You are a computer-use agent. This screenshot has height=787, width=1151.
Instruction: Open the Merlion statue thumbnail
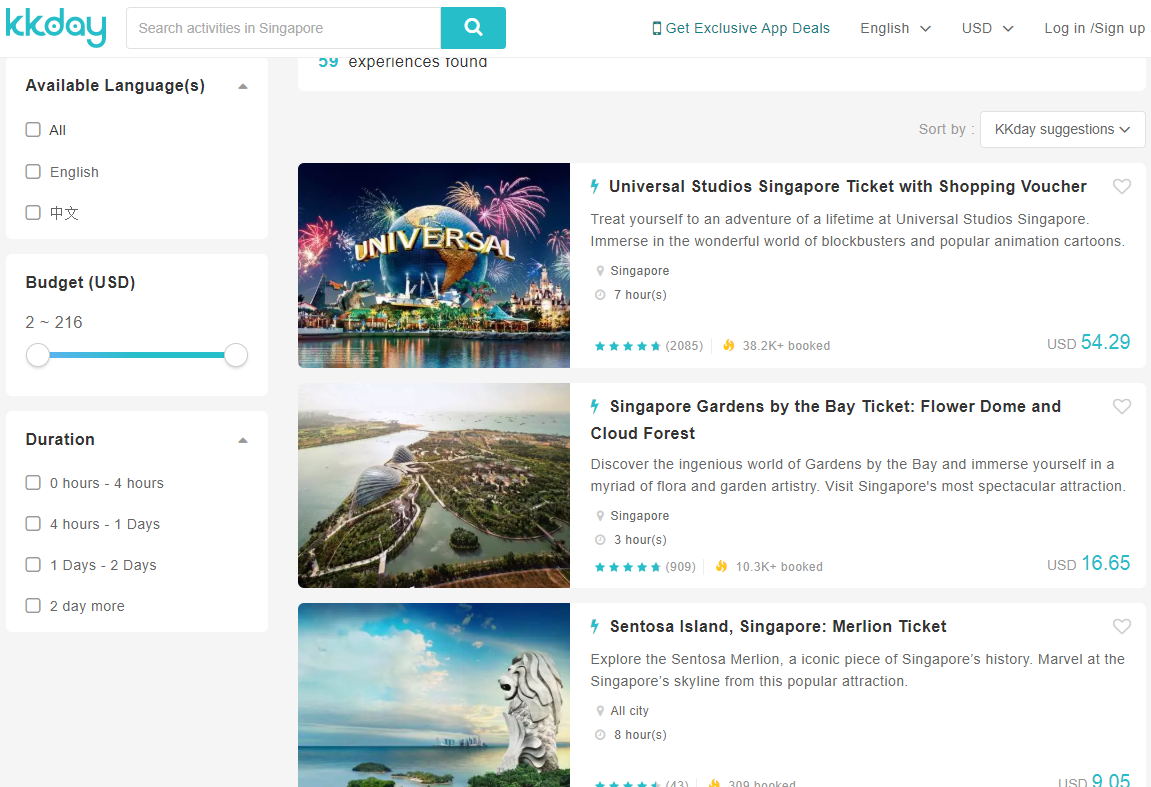[x=434, y=695]
